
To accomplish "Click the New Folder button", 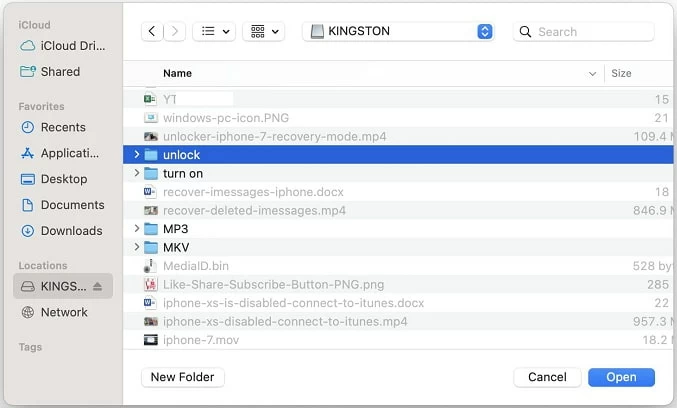I will point(183,377).
